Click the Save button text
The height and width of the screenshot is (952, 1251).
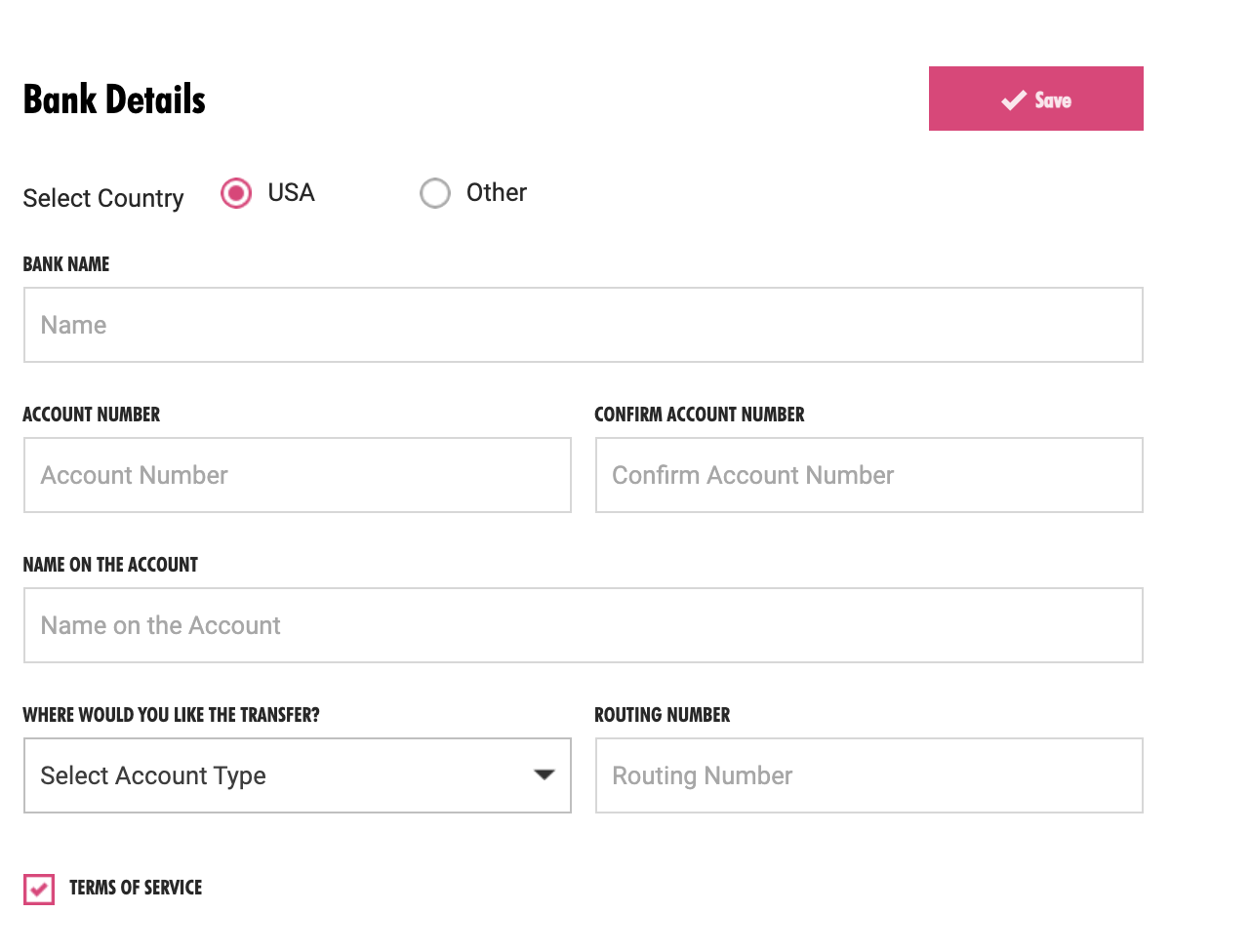pos(1053,100)
